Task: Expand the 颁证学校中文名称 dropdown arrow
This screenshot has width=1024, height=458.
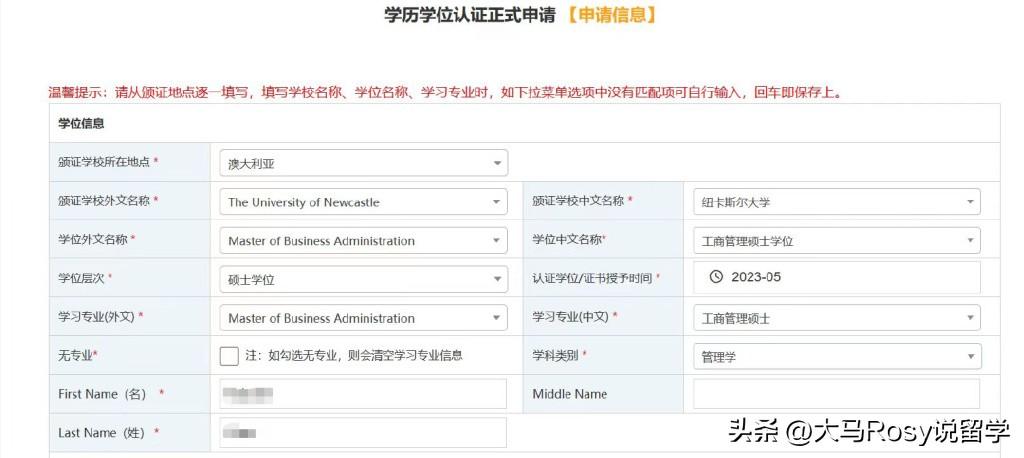Action: (x=969, y=202)
